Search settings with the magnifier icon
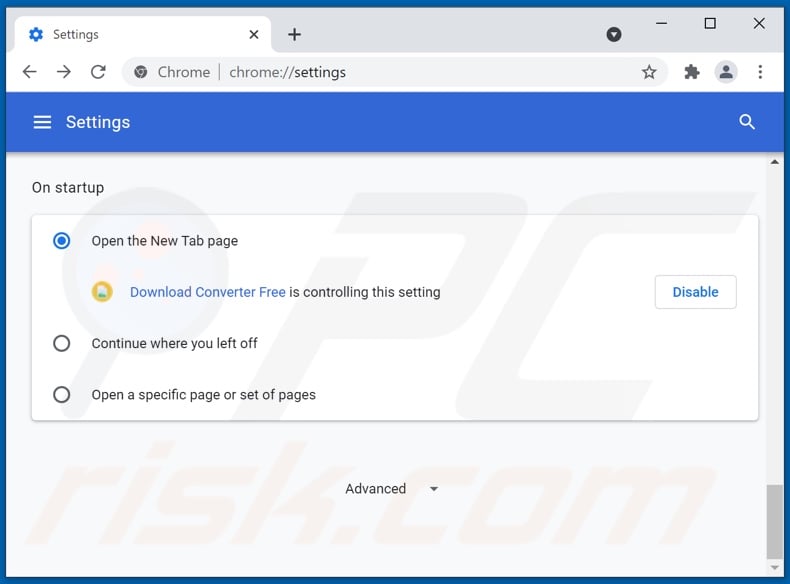The height and width of the screenshot is (584, 790). [x=747, y=122]
